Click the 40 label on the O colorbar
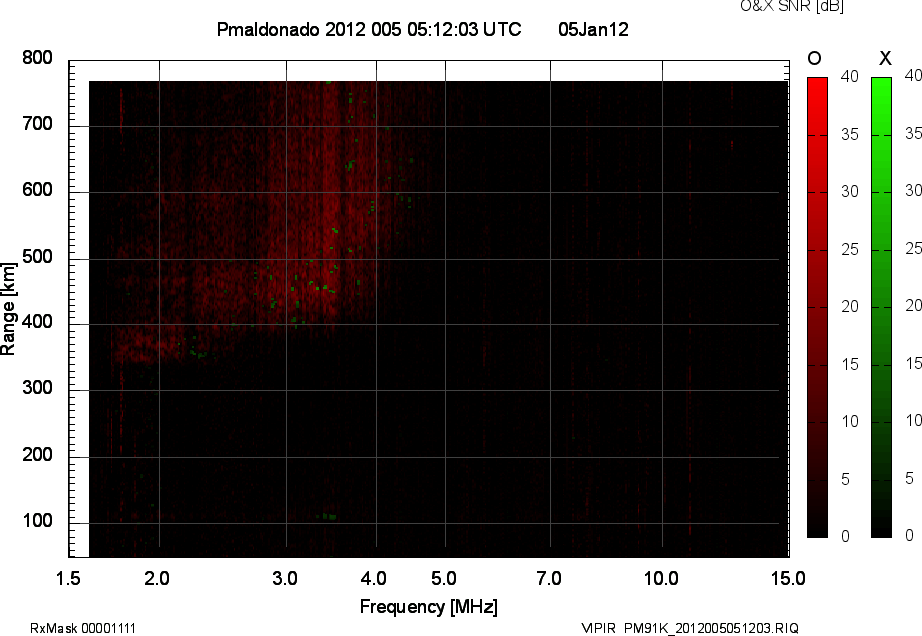922x636 pixels. [850, 76]
